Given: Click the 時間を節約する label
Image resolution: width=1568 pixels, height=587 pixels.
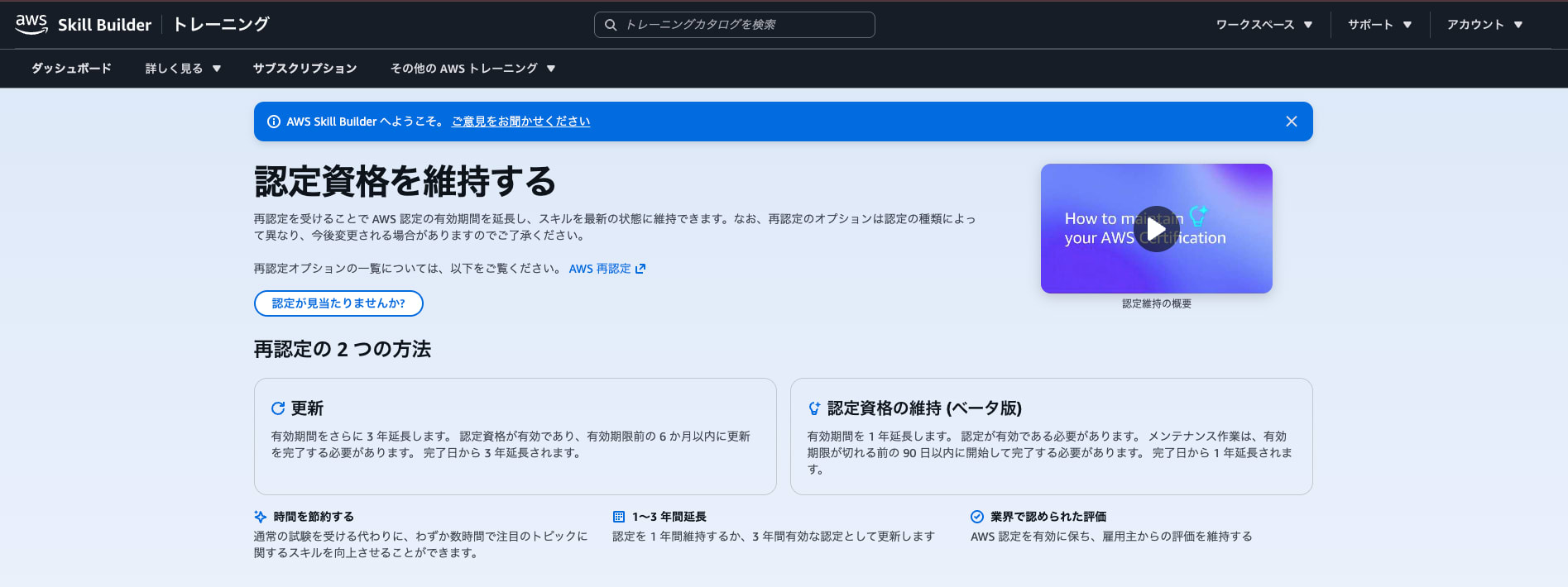Looking at the screenshot, I should tap(314, 517).
